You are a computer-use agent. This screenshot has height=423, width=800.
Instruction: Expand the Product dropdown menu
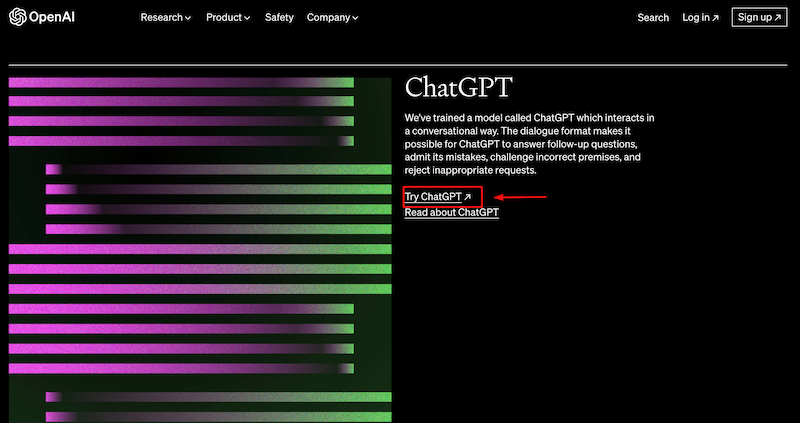pos(228,17)
